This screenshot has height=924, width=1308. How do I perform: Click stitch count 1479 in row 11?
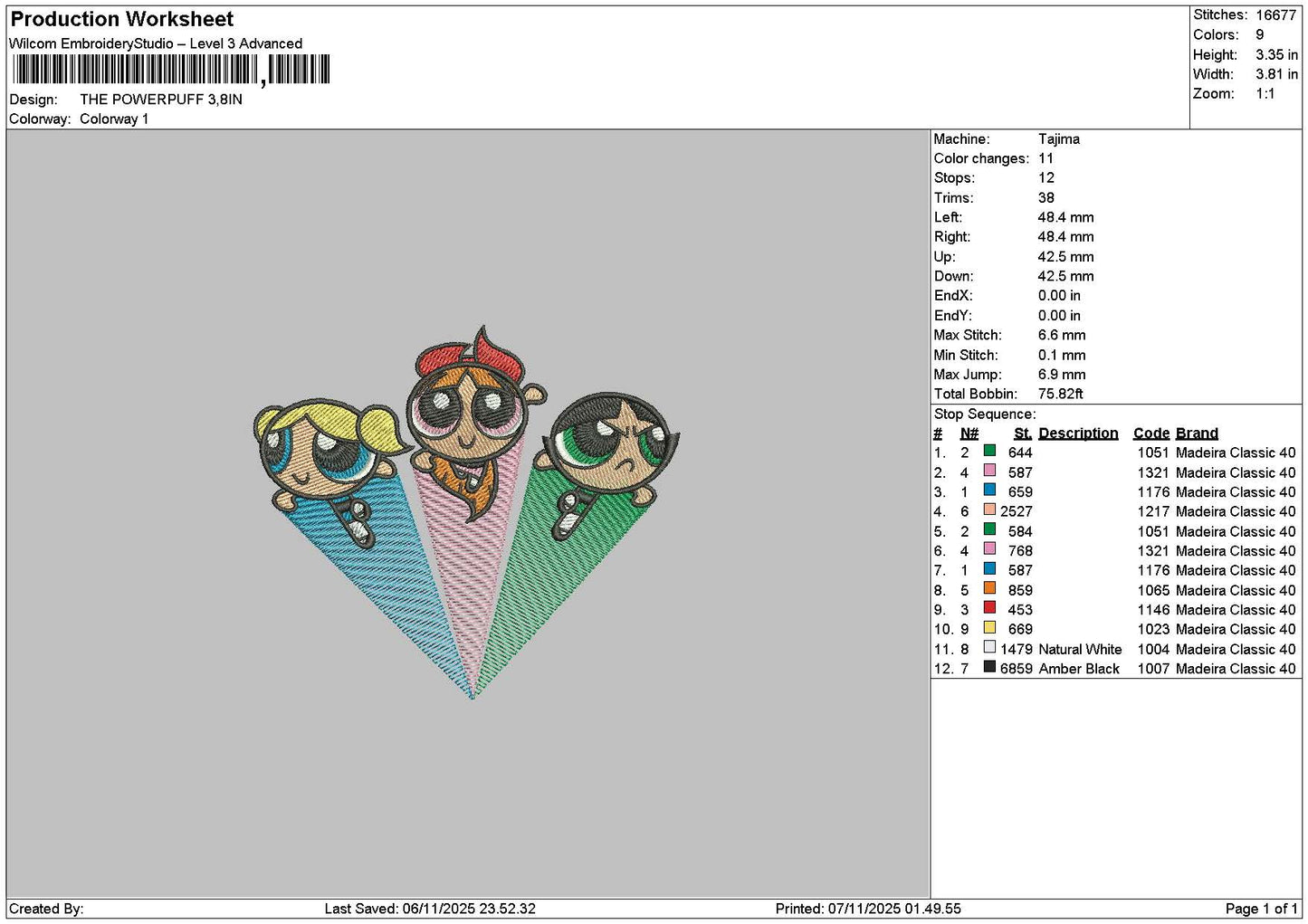pyautogui.click(x=1017, y=649)
